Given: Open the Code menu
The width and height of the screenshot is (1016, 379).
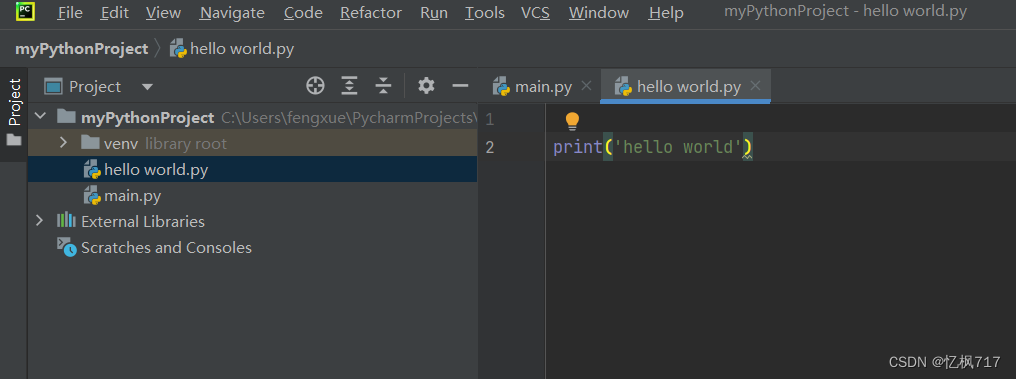Looking at the screenshot, I should tap(303, 13).
